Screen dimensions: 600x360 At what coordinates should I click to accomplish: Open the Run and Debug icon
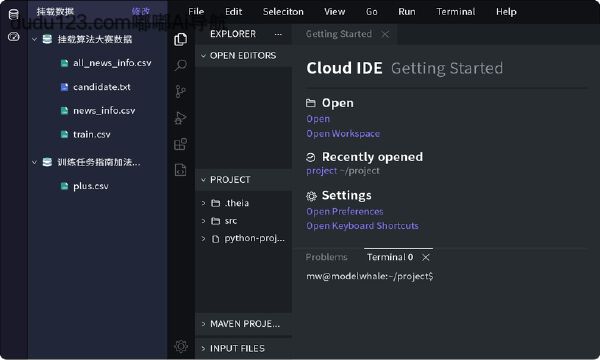click(x=180, y=118)
